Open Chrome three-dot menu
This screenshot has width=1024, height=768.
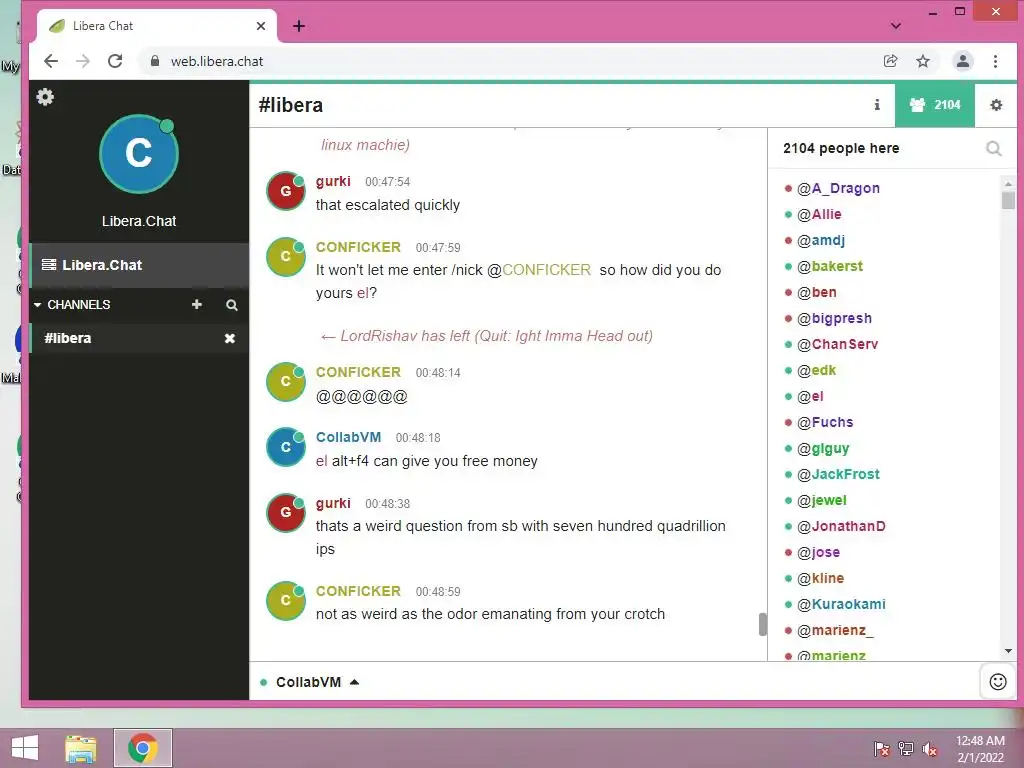point(995,61)
